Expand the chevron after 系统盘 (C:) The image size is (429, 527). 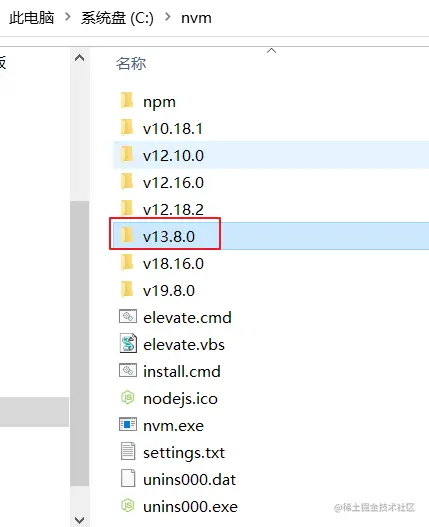pos(167,16)
